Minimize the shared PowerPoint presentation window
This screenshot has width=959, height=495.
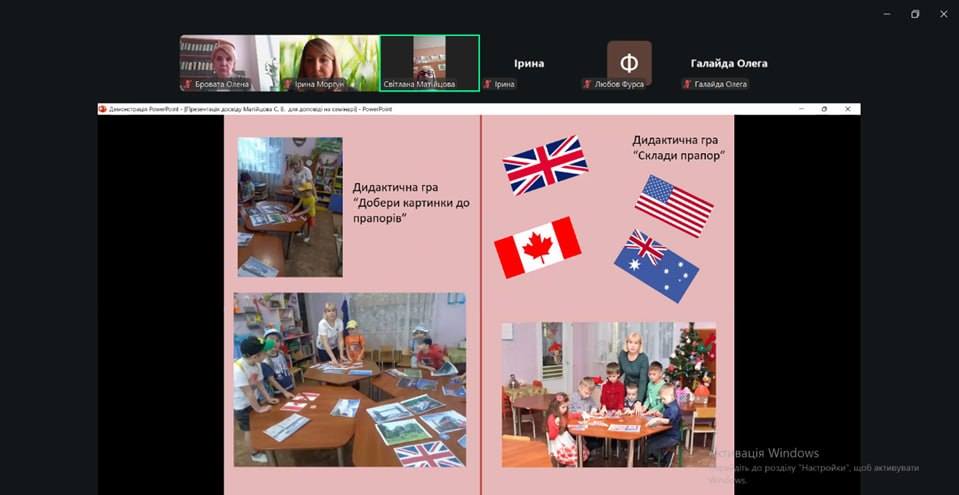pyautogui.click(x=802, y=109)
